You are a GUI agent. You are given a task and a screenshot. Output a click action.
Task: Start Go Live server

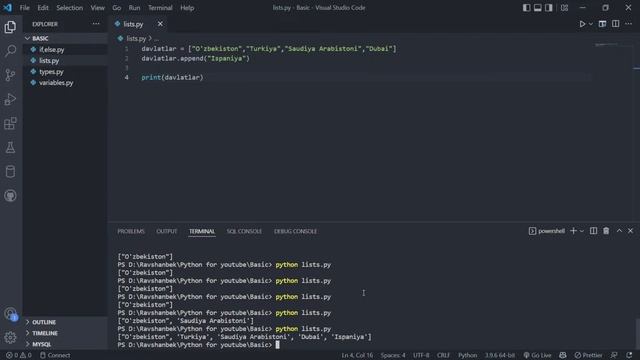(537, 355)
